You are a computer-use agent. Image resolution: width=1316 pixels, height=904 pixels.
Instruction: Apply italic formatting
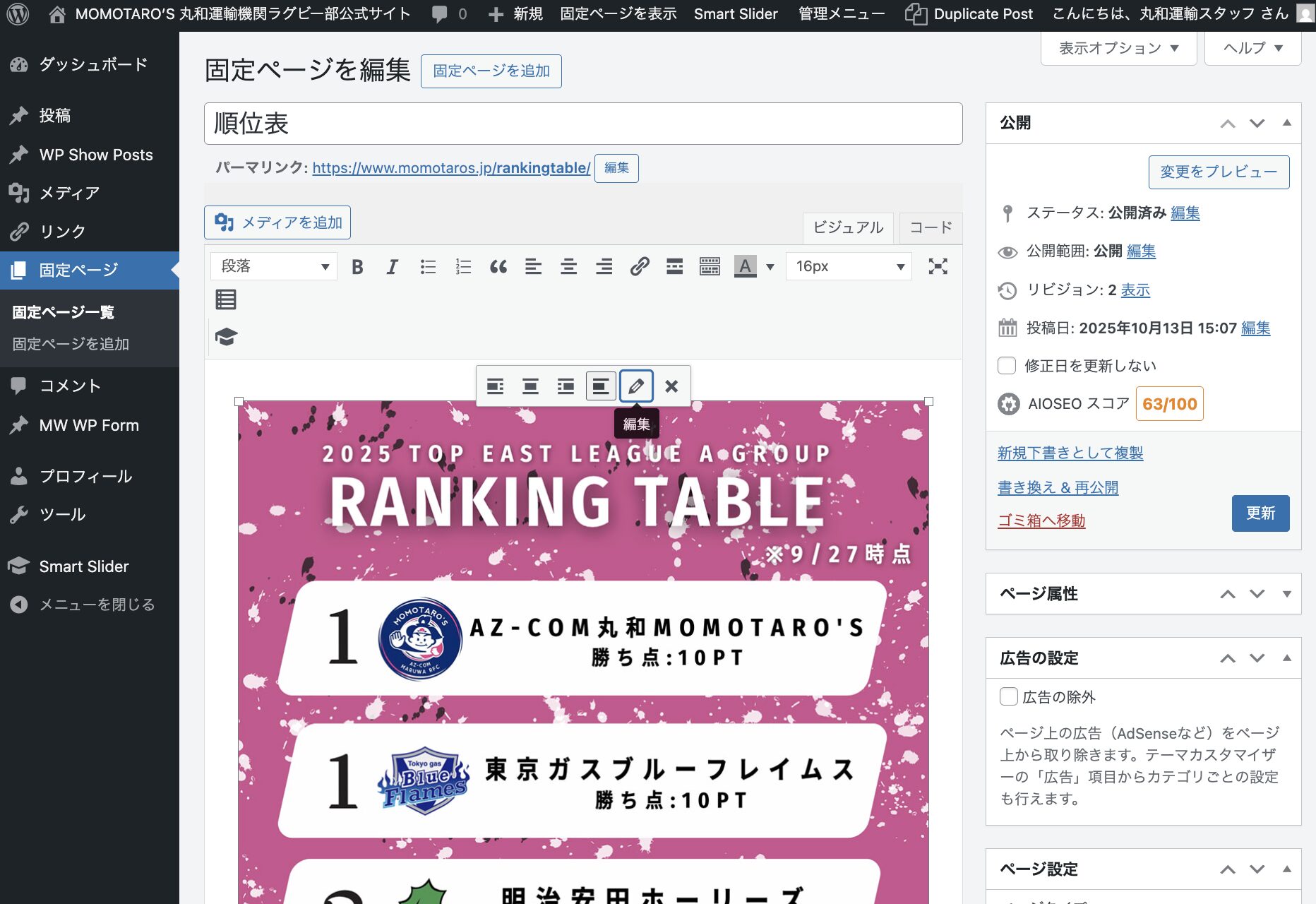pyautogui.click(x=392, y=266)
